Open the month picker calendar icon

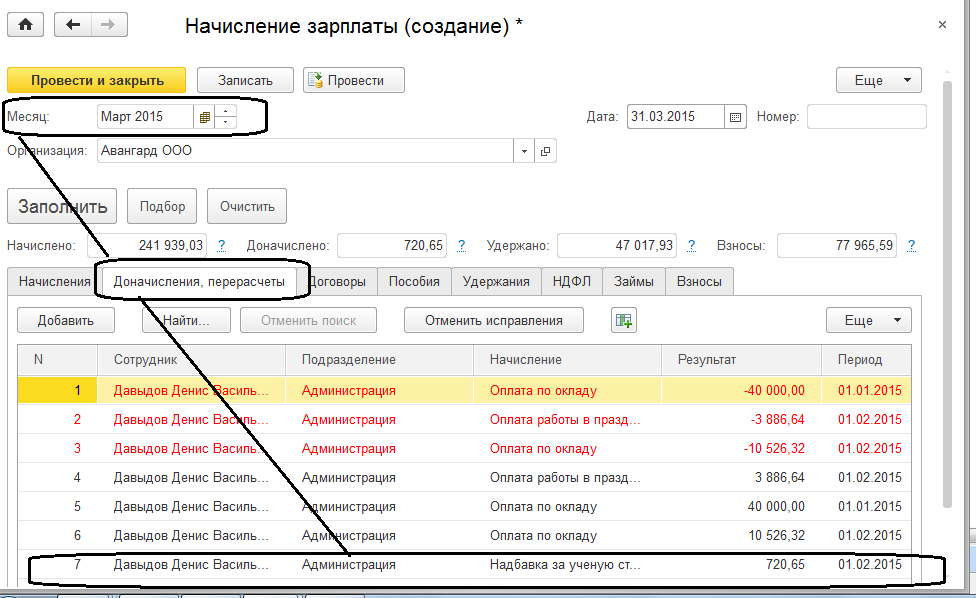(204, 117)
